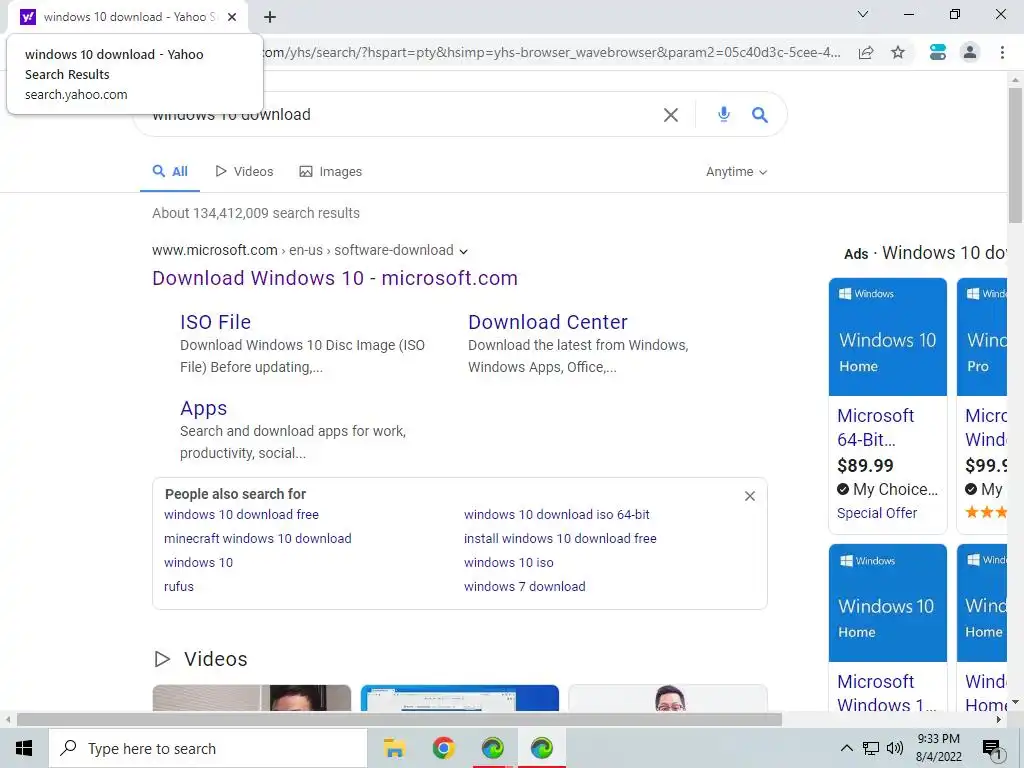Image resolution: width=1024 pixels, height=768 pixels.
Task: Open the third video thumbnail
Action: tap(667, 697)
